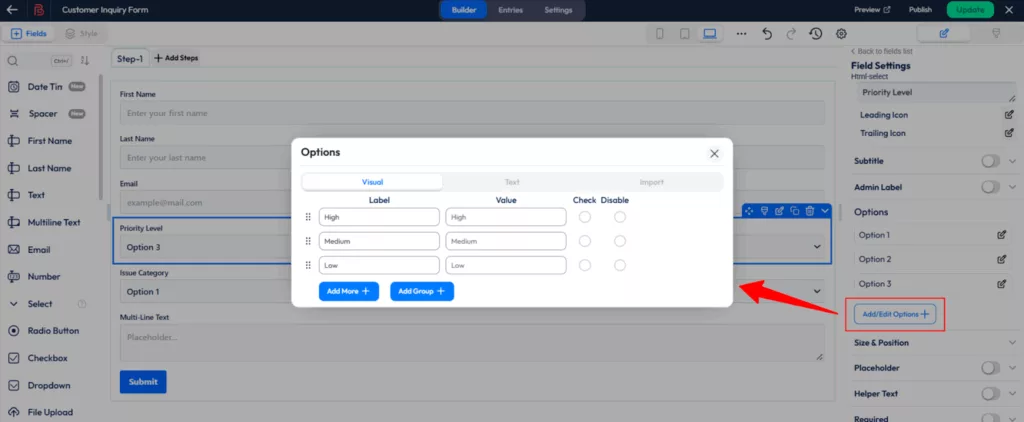
Task: Click the back arrow beside form logo
Action: click(13, 9)
